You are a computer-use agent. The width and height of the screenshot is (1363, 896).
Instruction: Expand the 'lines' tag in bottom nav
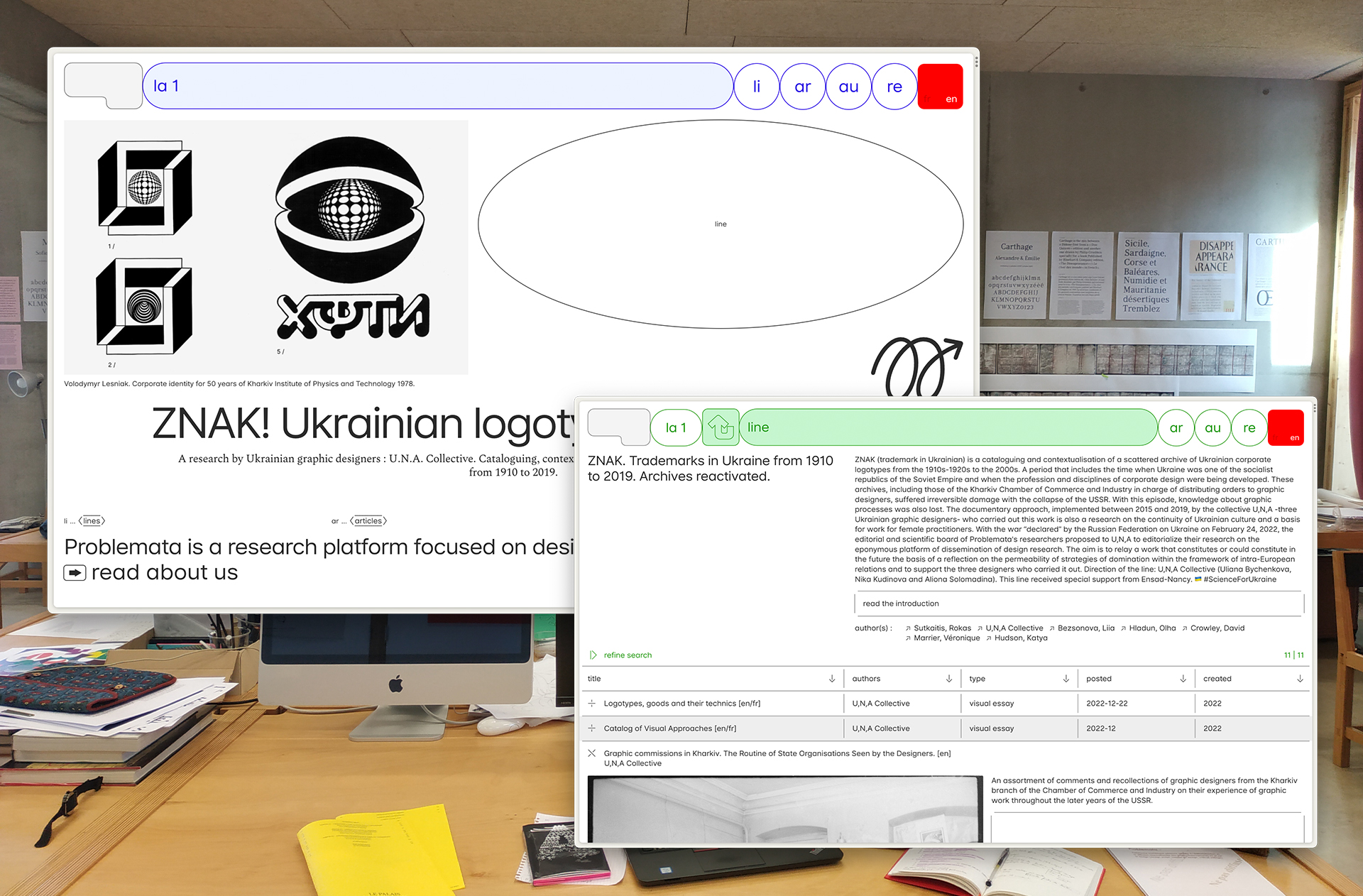click(95, 521)
